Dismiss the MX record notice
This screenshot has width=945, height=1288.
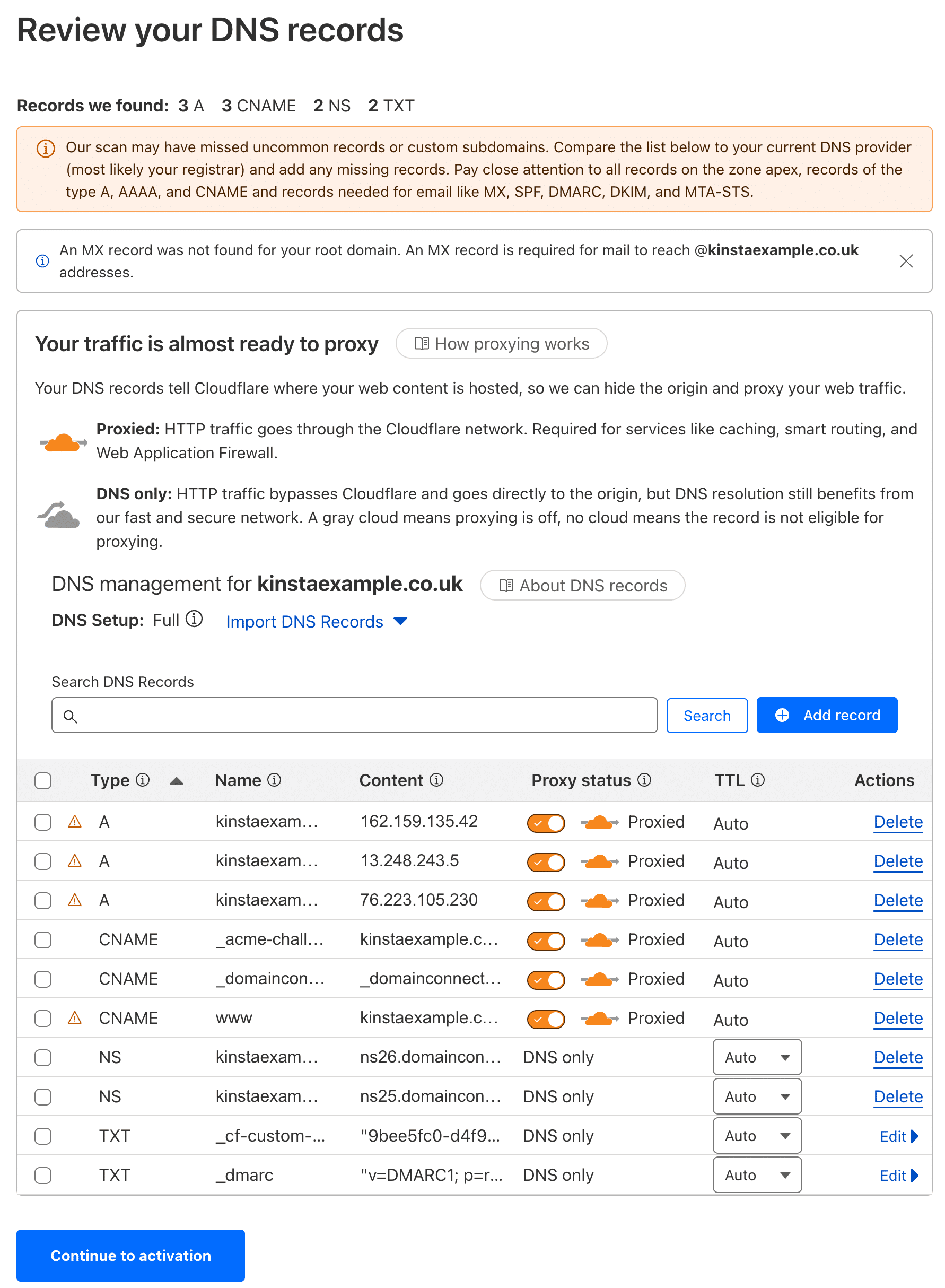907,262
